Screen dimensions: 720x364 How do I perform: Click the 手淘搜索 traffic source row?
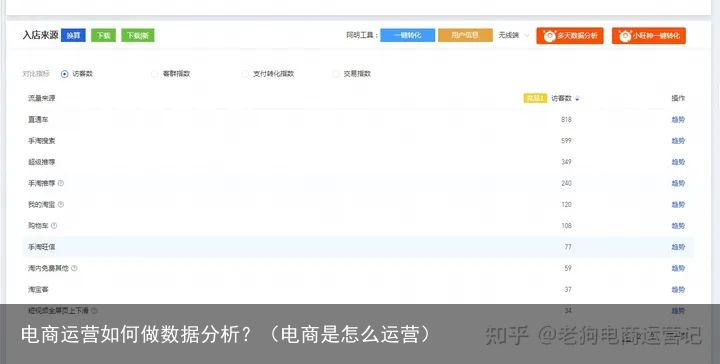(x=358, y=141)
